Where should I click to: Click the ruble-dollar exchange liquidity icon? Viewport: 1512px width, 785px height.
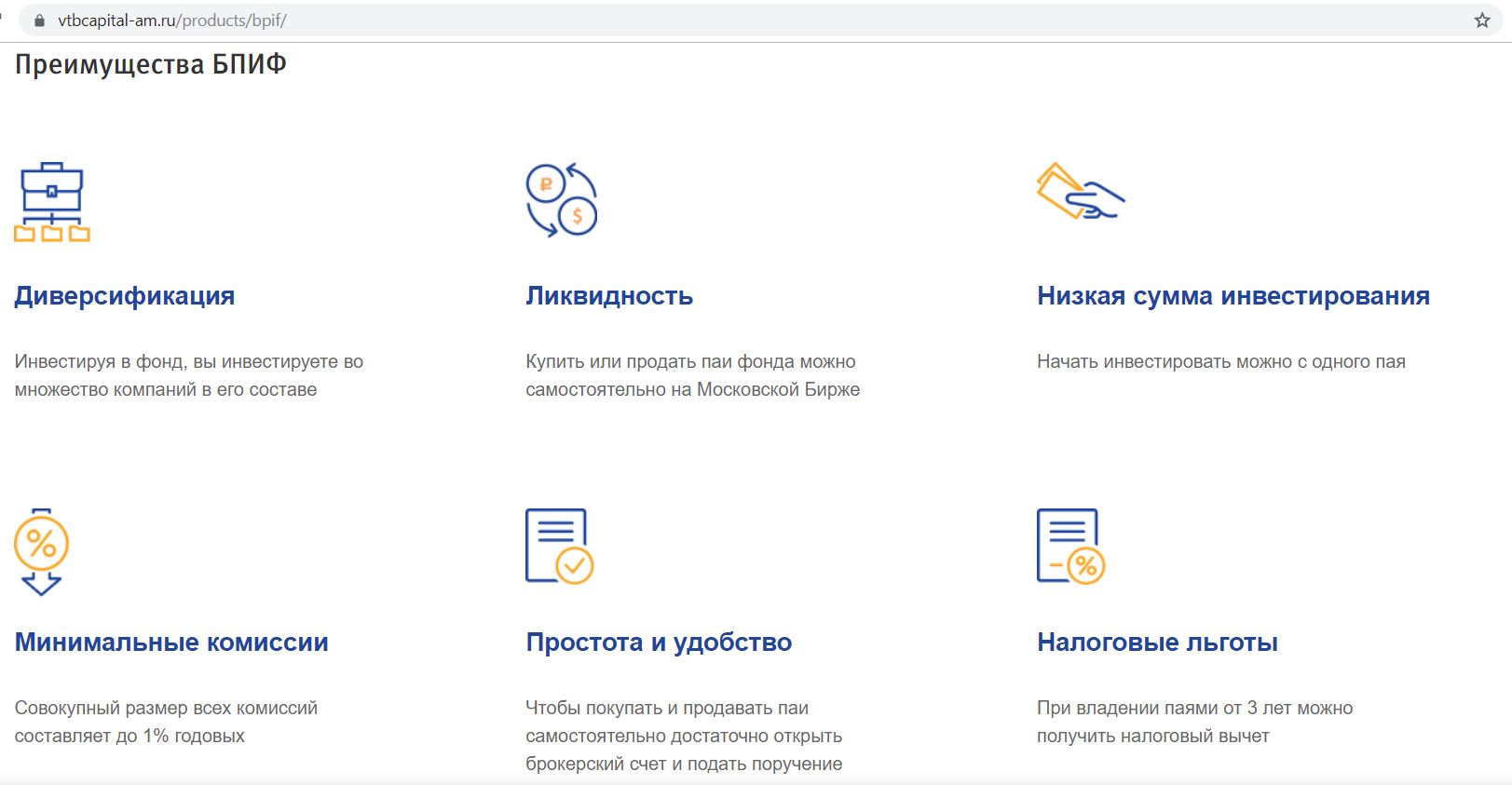tap(561, 200)
